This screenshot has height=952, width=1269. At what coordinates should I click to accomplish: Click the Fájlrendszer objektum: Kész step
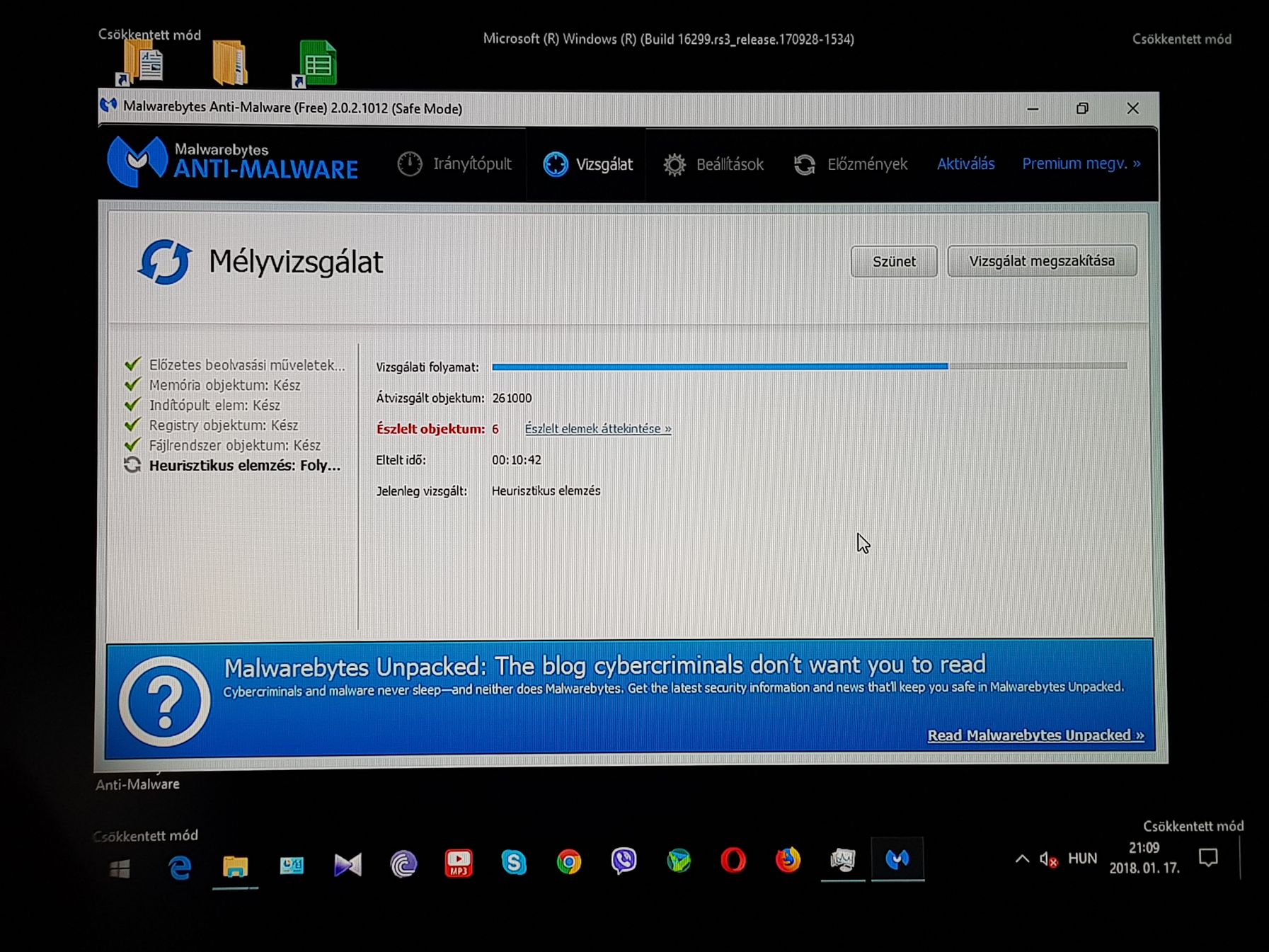tap(222, 445)
